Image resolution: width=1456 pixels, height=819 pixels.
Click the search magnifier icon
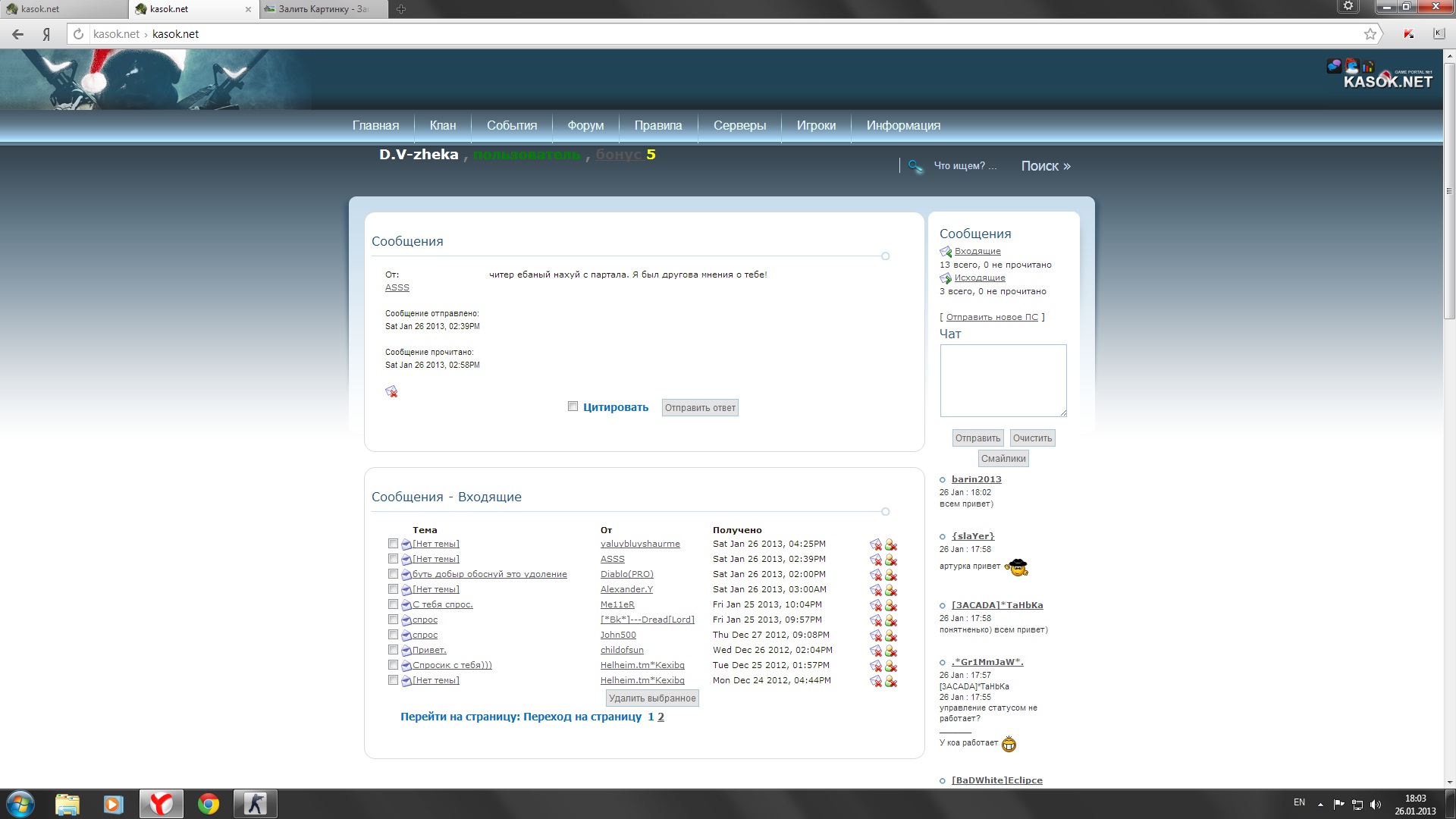tap(915, 166)
